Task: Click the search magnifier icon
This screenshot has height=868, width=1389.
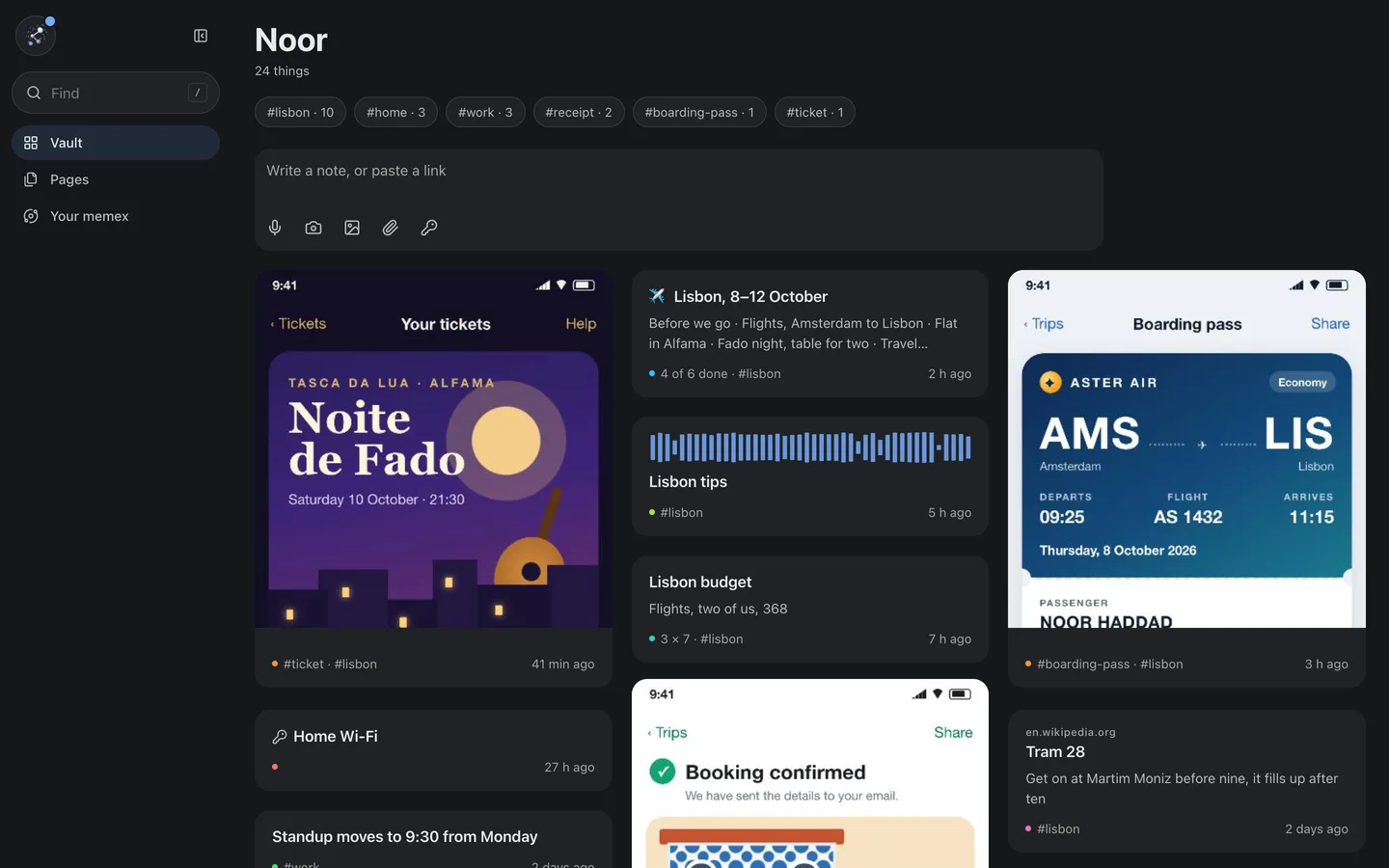Action: click(x=34, y=93)
